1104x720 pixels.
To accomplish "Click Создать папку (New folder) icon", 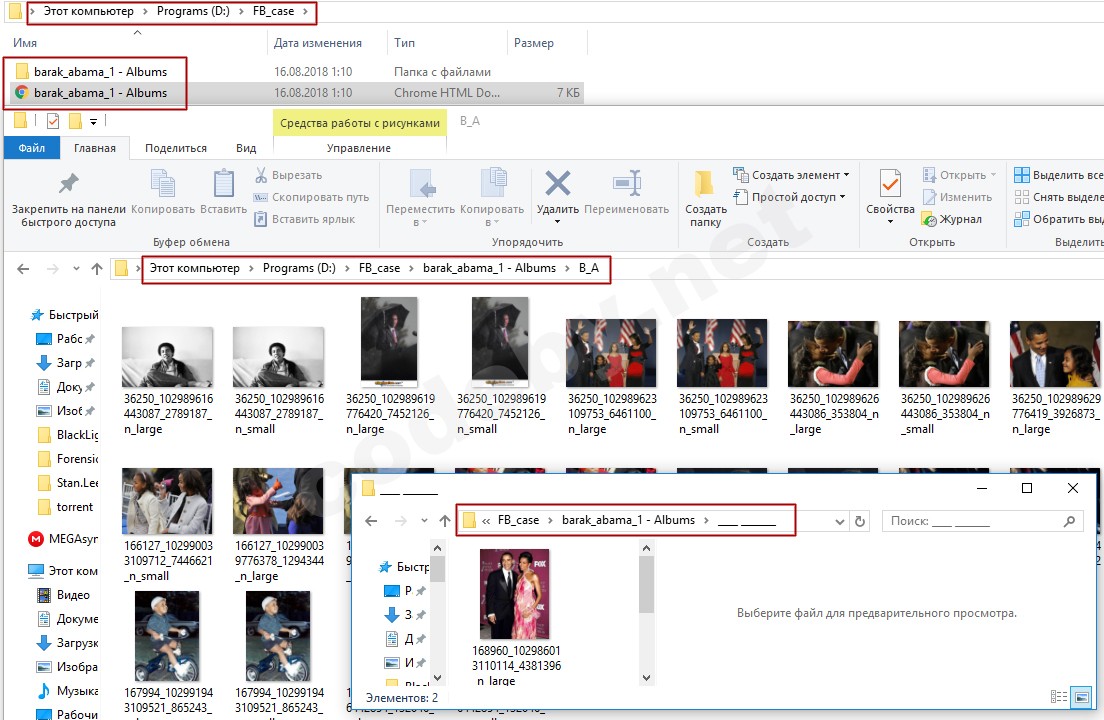I will (x=705, y=185).
